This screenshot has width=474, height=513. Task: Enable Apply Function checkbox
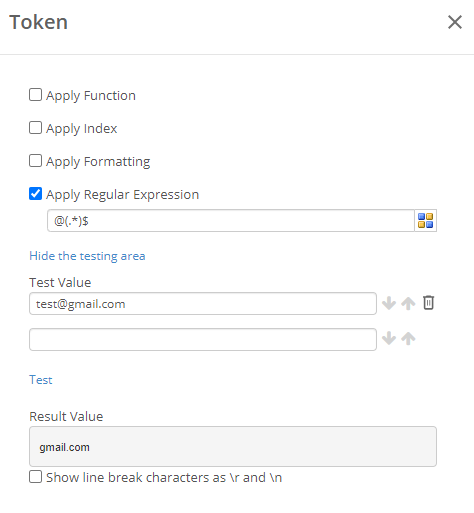35,95
